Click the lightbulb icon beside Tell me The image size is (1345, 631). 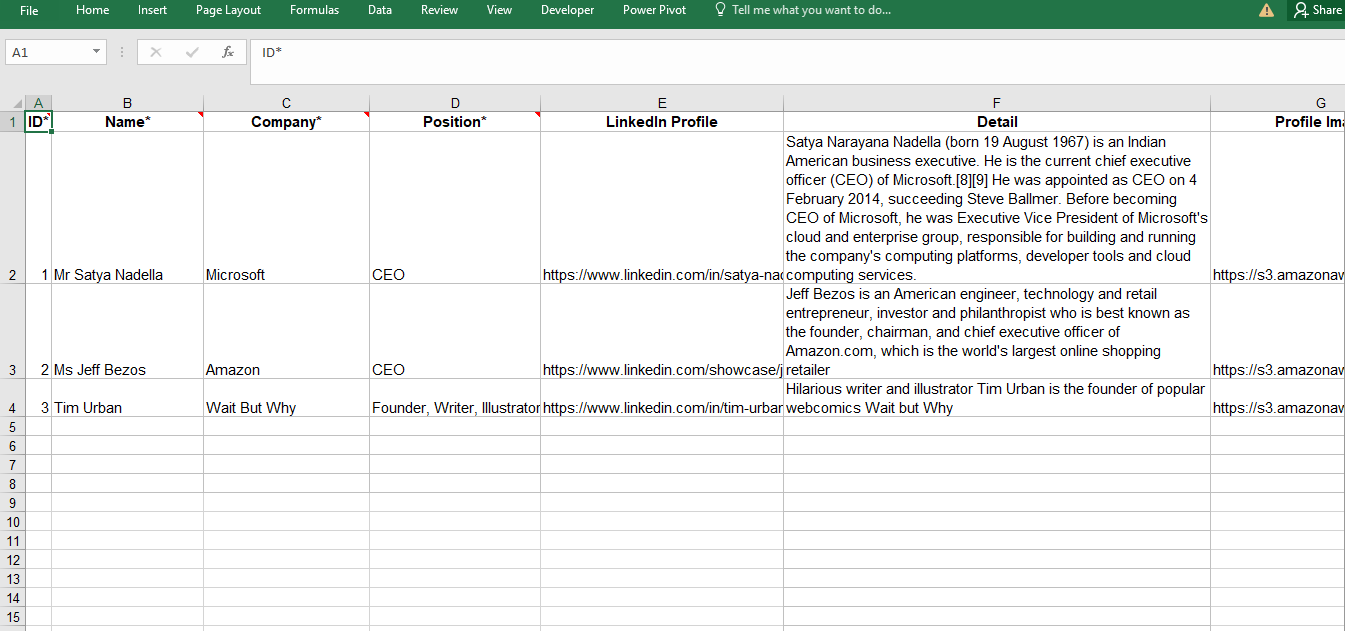click(720, 10)
